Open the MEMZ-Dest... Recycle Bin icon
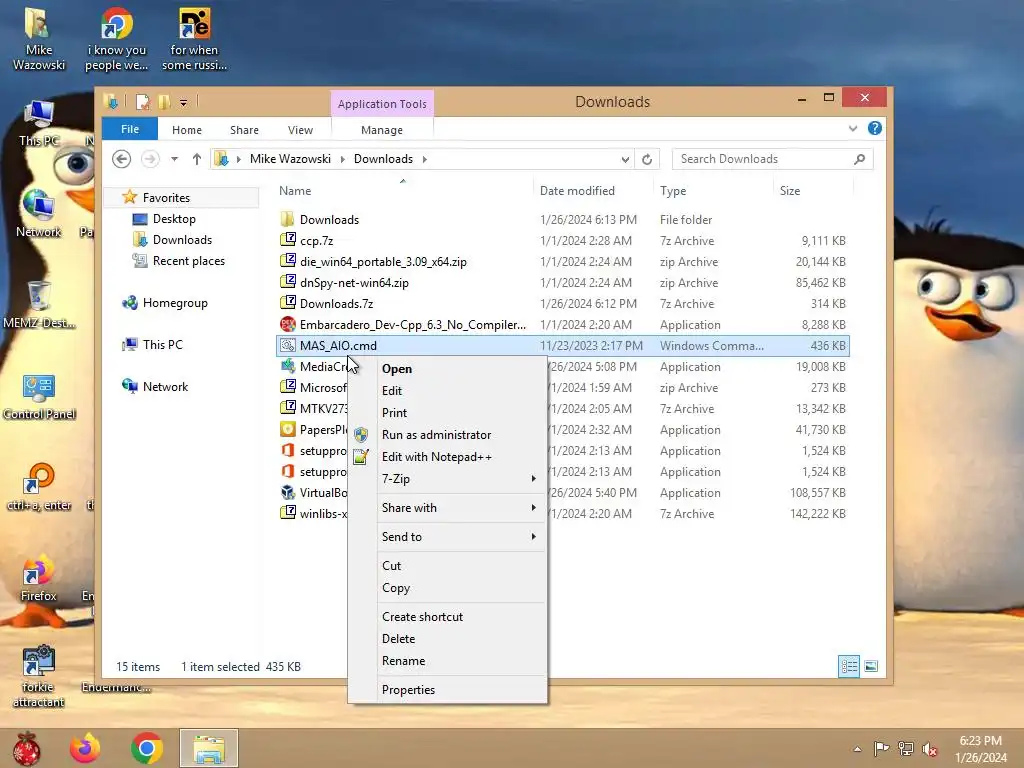The image size is (1024, 768). tap(39, 304)
